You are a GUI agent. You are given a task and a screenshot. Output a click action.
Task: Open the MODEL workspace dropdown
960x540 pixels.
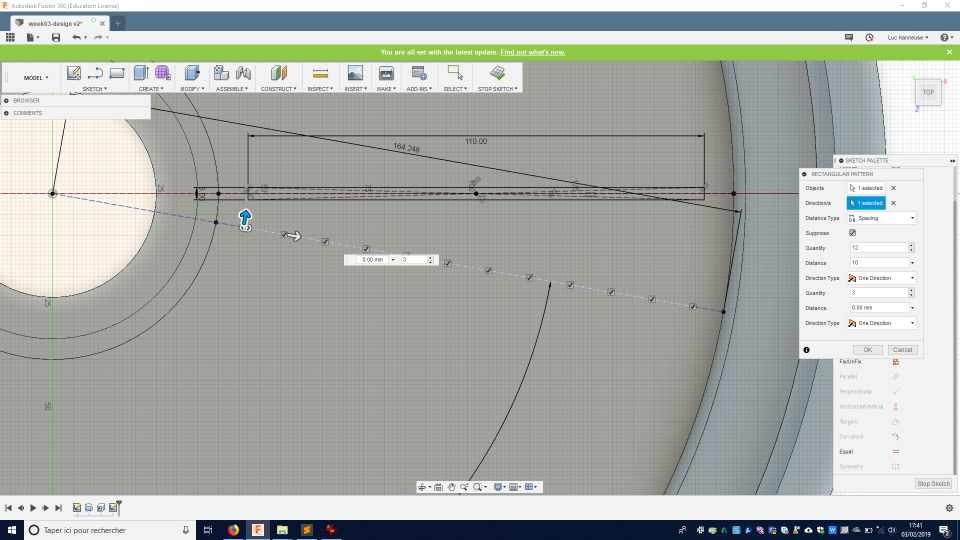point(36,78)
